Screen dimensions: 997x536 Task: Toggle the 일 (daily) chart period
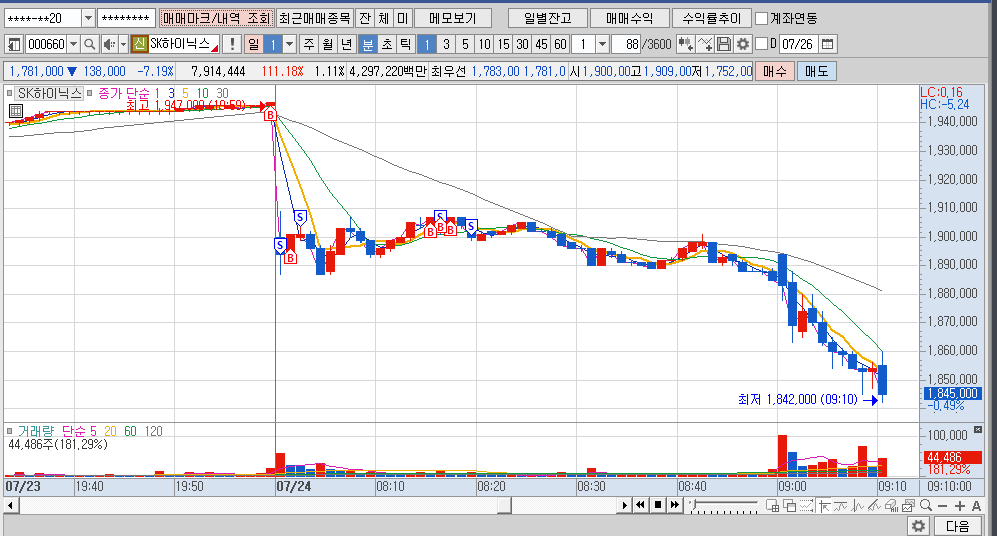253,44
